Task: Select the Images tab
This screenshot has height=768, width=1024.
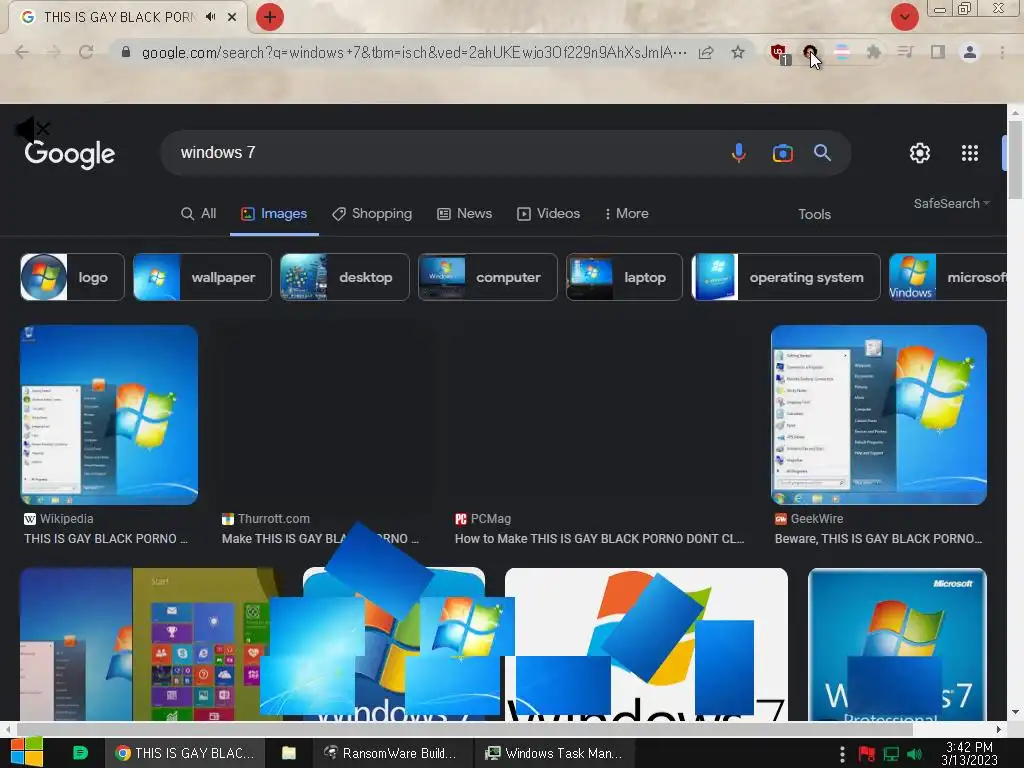Action: [x=274, y=214]
